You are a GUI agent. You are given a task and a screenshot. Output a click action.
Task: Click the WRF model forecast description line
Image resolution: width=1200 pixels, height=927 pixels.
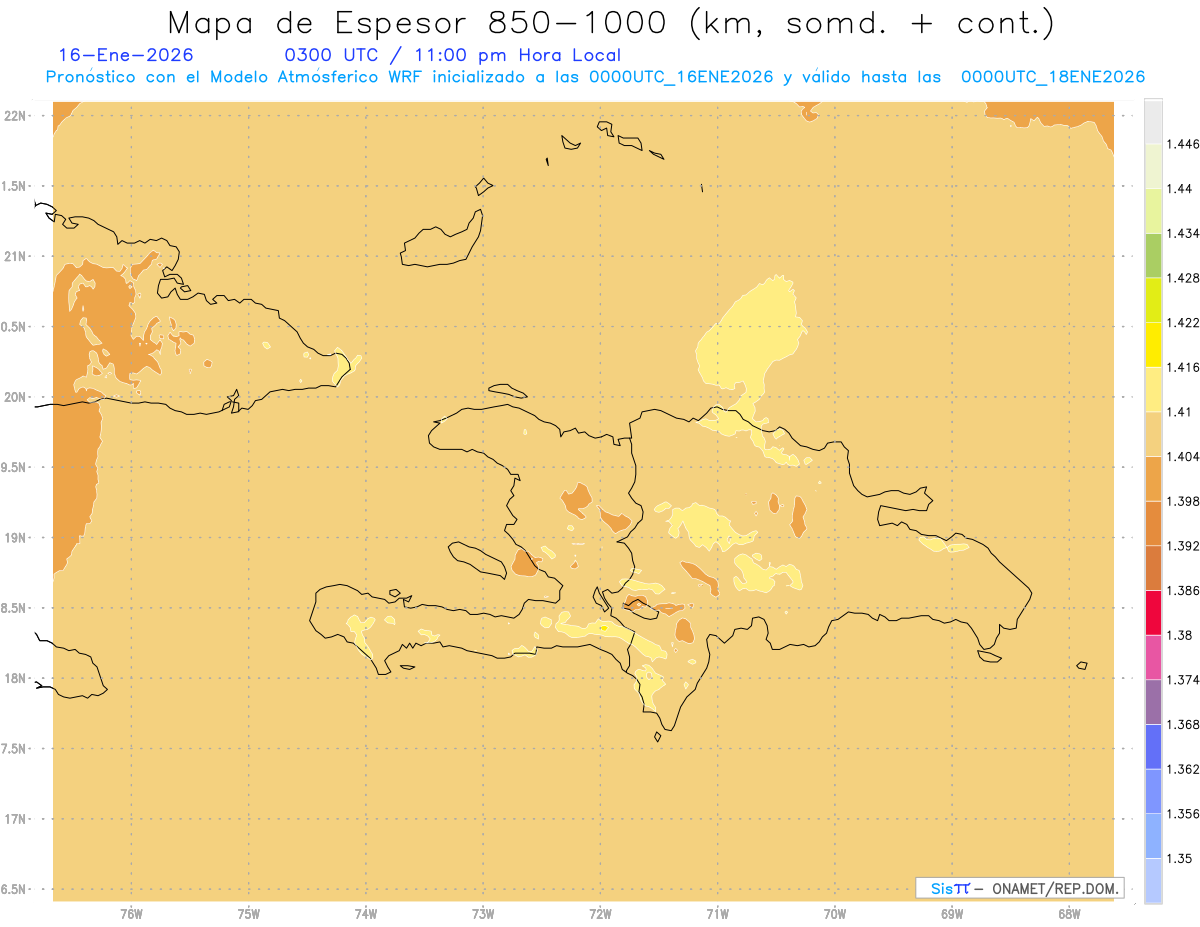pyautogui.click(x=595, y=77)
